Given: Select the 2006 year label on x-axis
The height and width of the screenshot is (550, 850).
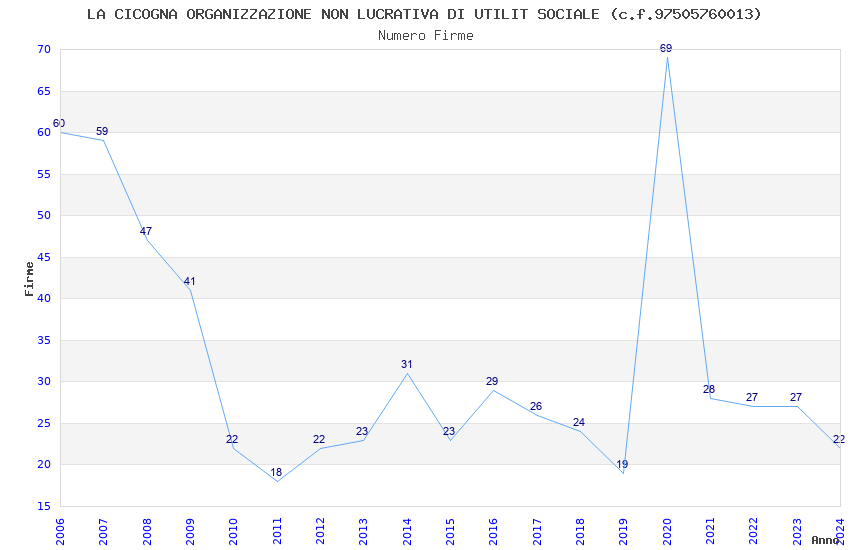Looking at the screenshot, I should (60, 532).
